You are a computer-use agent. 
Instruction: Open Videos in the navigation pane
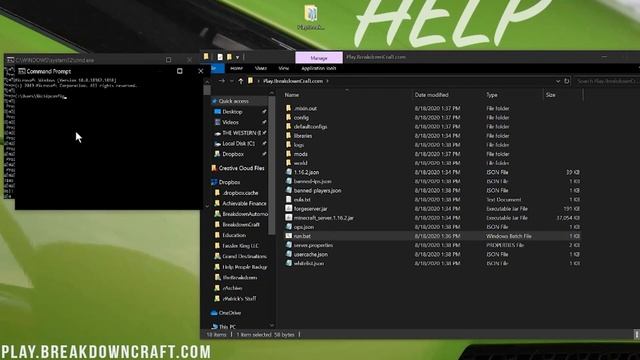230,122
